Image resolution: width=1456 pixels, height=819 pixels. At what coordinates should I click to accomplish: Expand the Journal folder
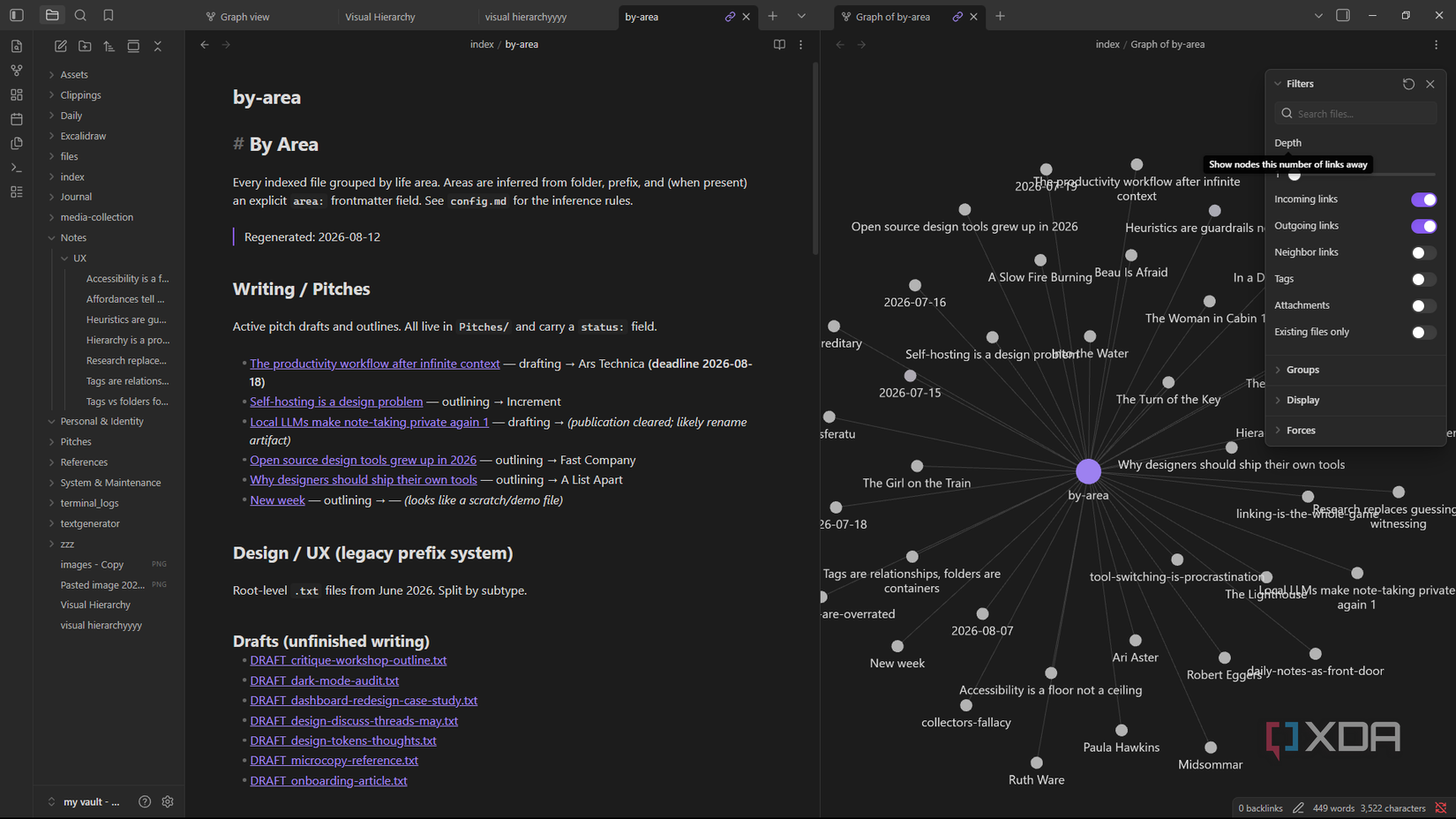coord(76,197)
